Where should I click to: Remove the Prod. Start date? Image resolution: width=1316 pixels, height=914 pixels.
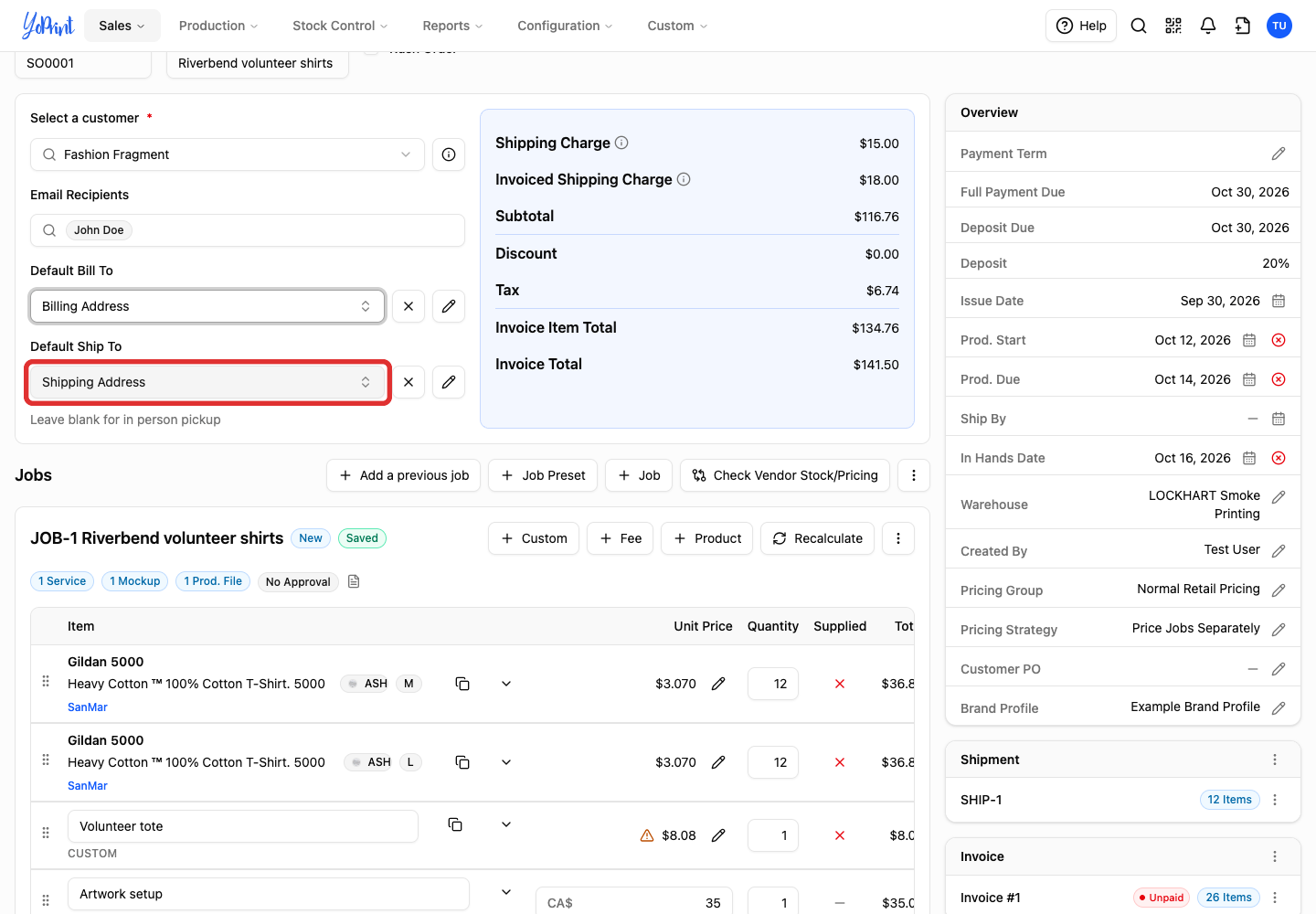pyautogui.click(x=1279, y=340)
